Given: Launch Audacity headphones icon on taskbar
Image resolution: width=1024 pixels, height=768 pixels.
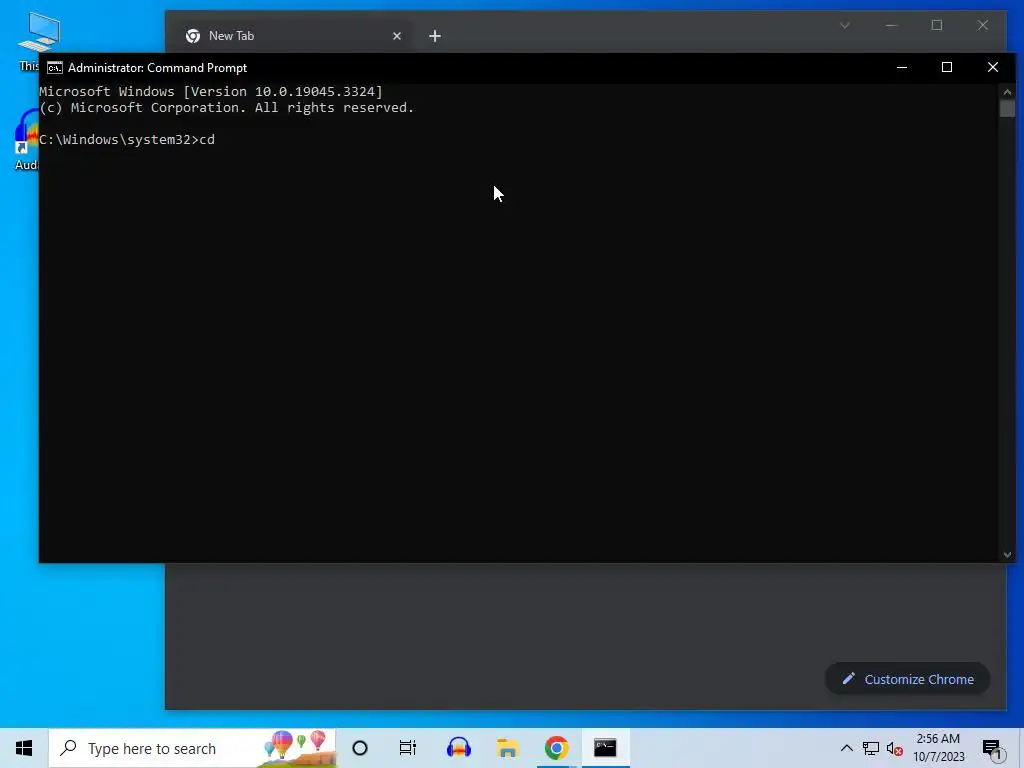Looking at the screenshot, I should tap(458, 748).
